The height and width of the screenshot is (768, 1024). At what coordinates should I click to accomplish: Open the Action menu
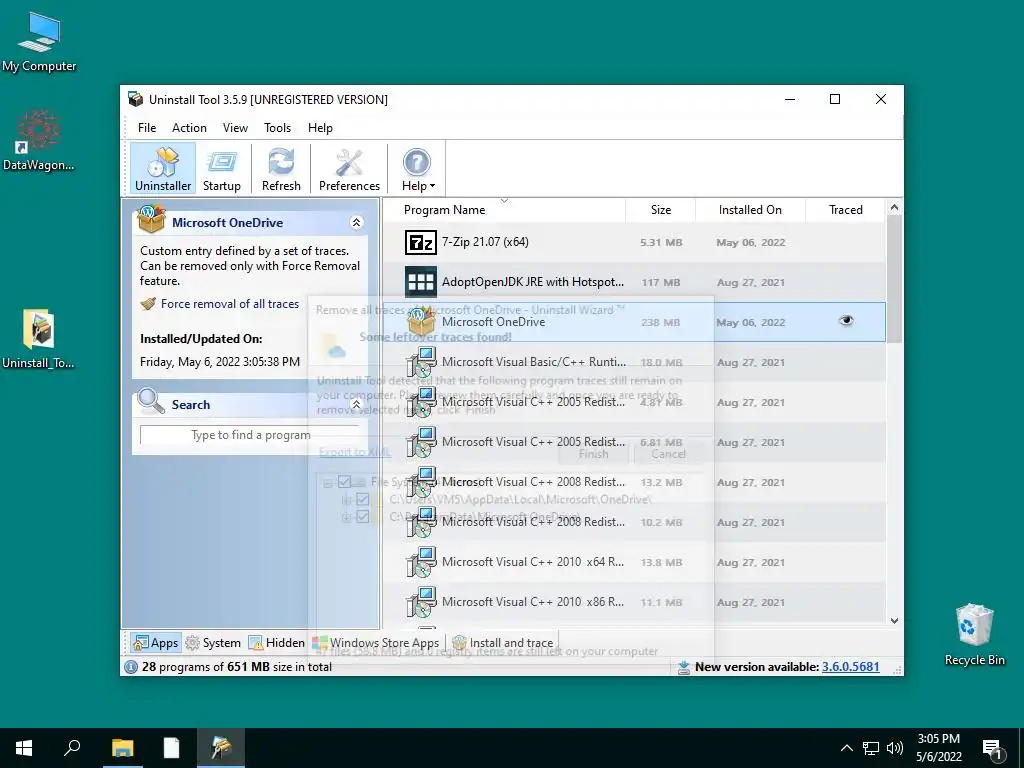(189, 128)
